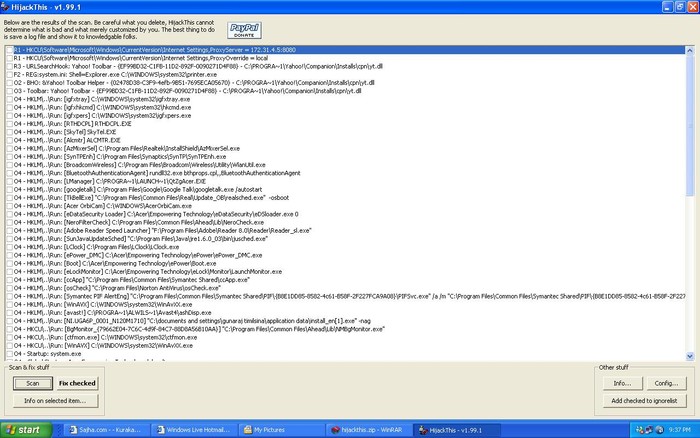Click the Fix checked button

pyautogui.click(x=77, y=383)
